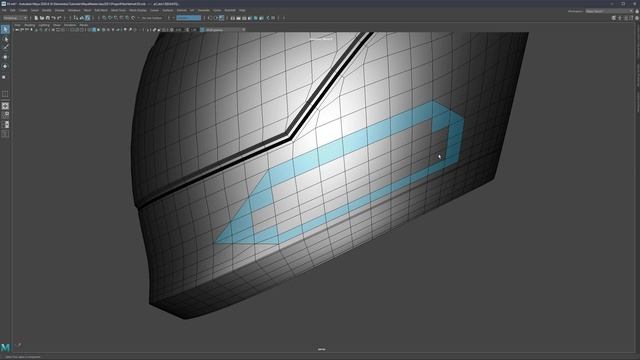Render the current frame icon
The width and height of the screenshot is (640, 360).
(238, 18)
